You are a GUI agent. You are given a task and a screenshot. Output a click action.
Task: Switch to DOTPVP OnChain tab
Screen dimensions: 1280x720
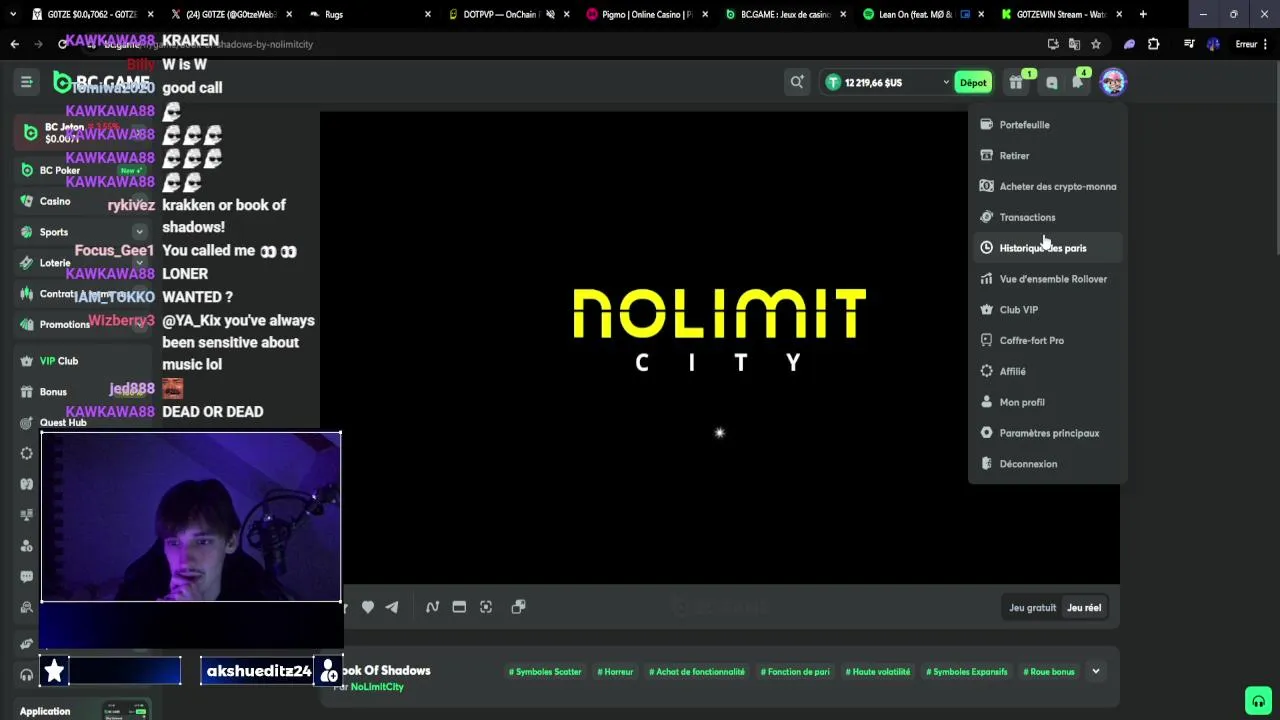pyautogui.click(x=508, y=14)
